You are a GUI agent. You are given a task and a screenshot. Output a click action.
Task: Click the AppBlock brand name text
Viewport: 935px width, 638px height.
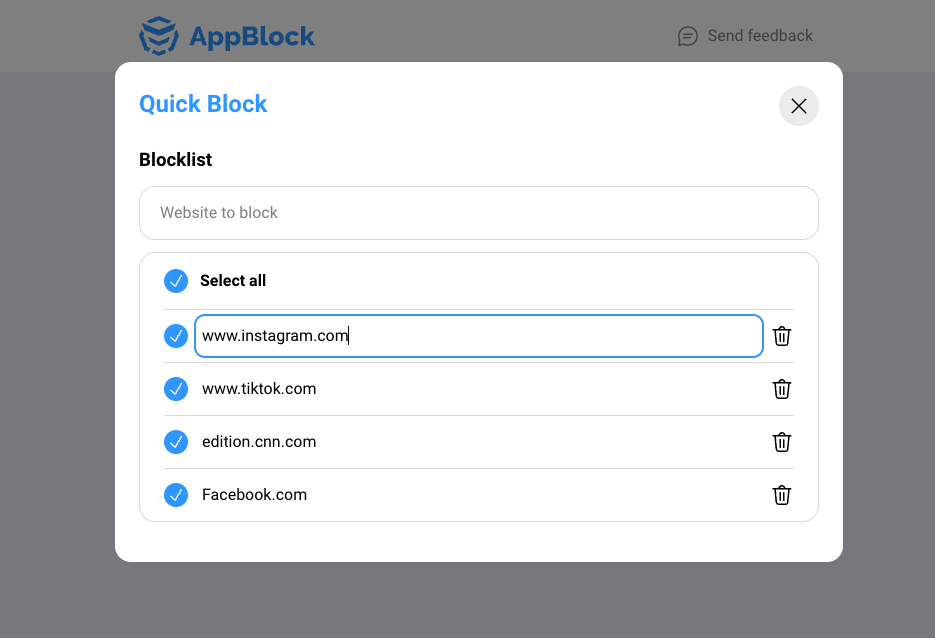pos(252,36)
